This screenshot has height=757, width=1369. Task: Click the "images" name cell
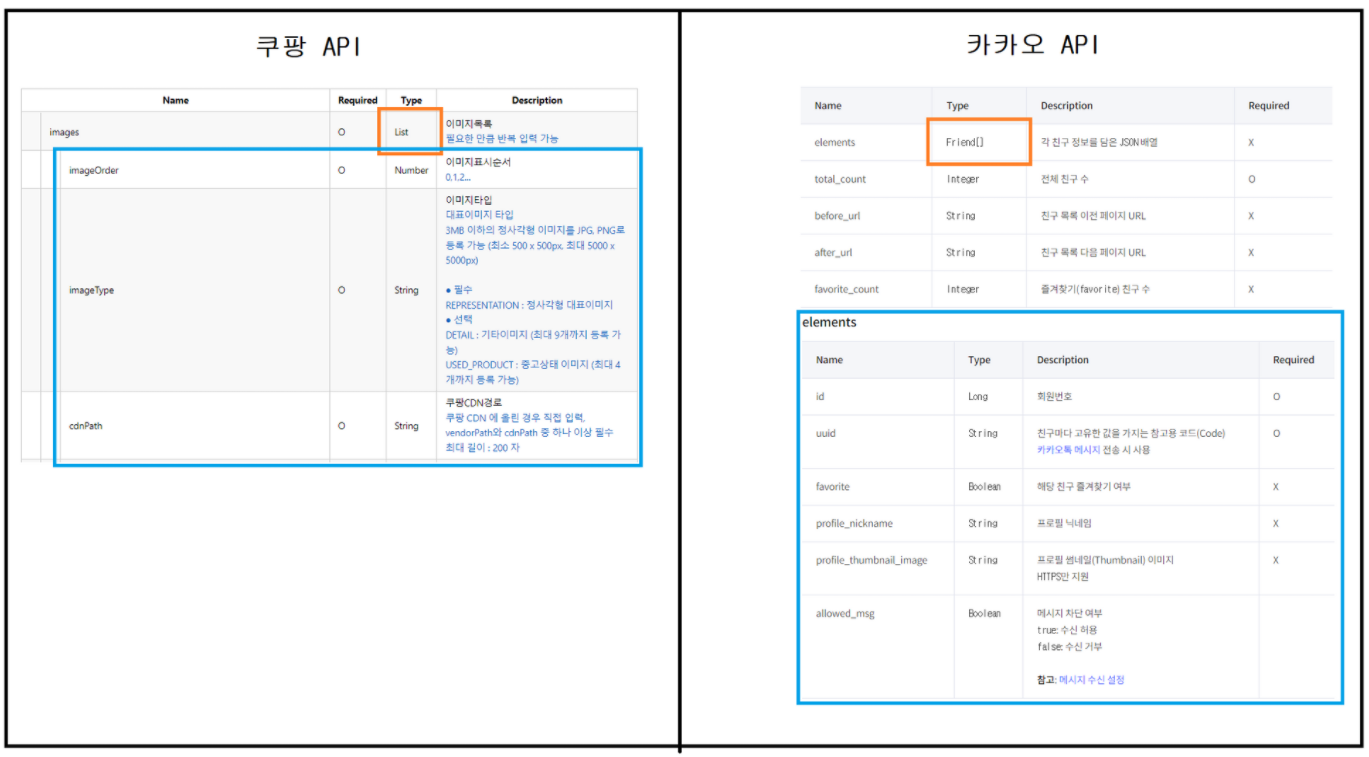coord(64,132)
